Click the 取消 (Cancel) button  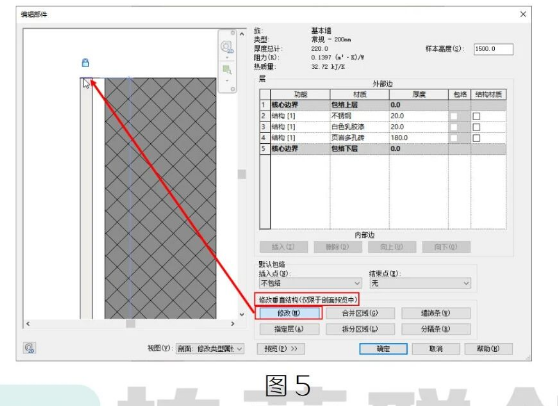(436, 349)
